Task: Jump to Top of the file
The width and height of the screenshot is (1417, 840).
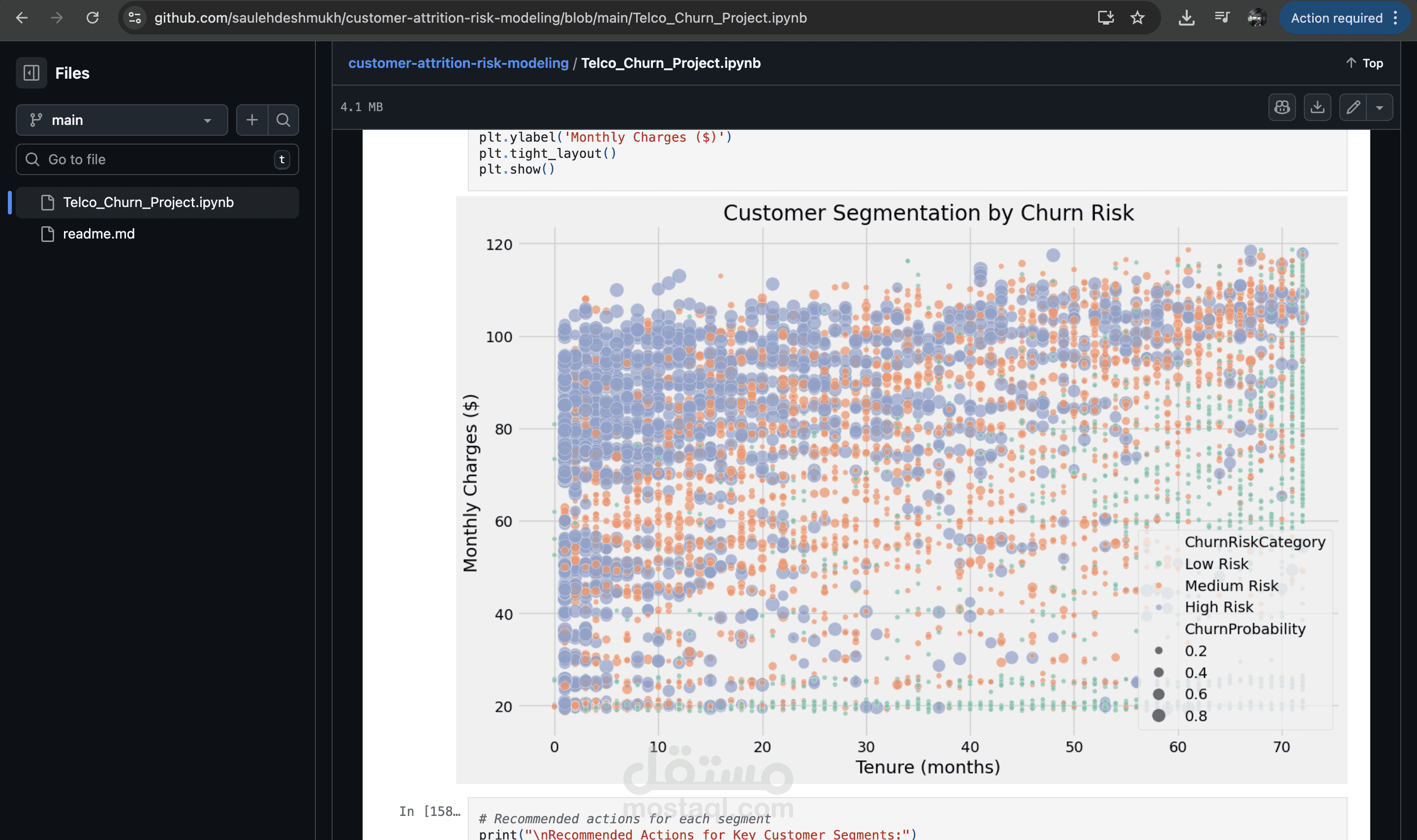Action: pyautogui.click(x=1364, y=63)
